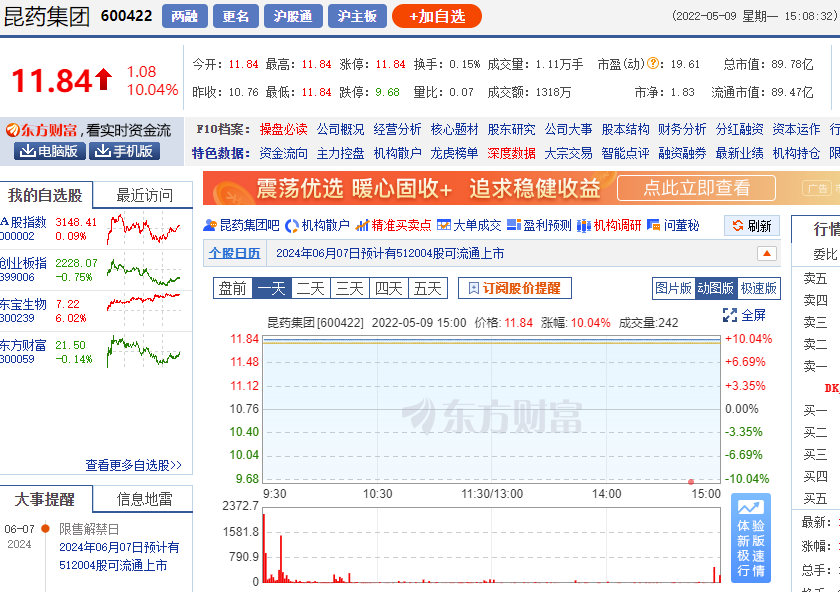Click the 机构散户 circular icon

point(291,226)
